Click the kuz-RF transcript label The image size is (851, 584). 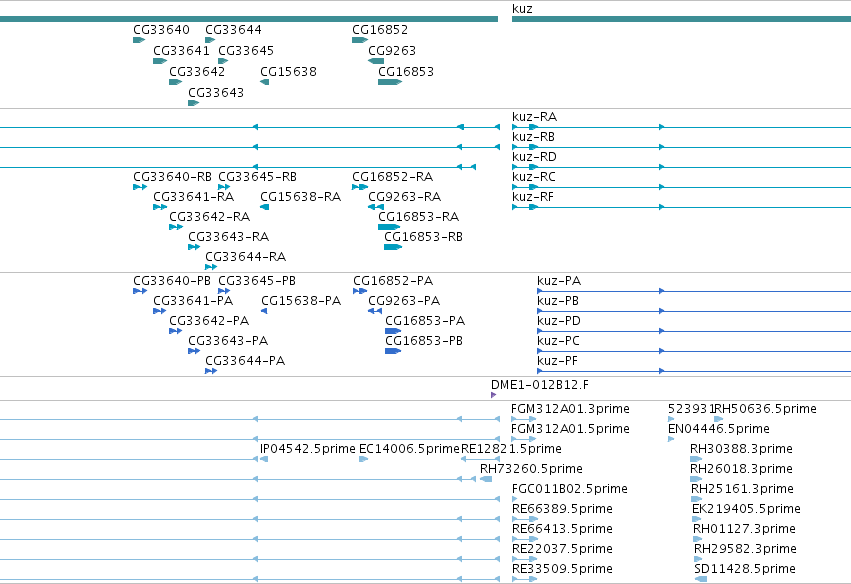[x=533, y=197]
